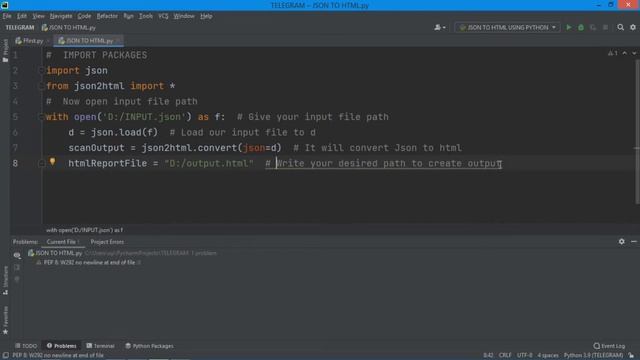Go to previous highlighted problem arrow
The height and width of the screenshot is (360, 640).
pyautogui.click(x=624, y=53)
